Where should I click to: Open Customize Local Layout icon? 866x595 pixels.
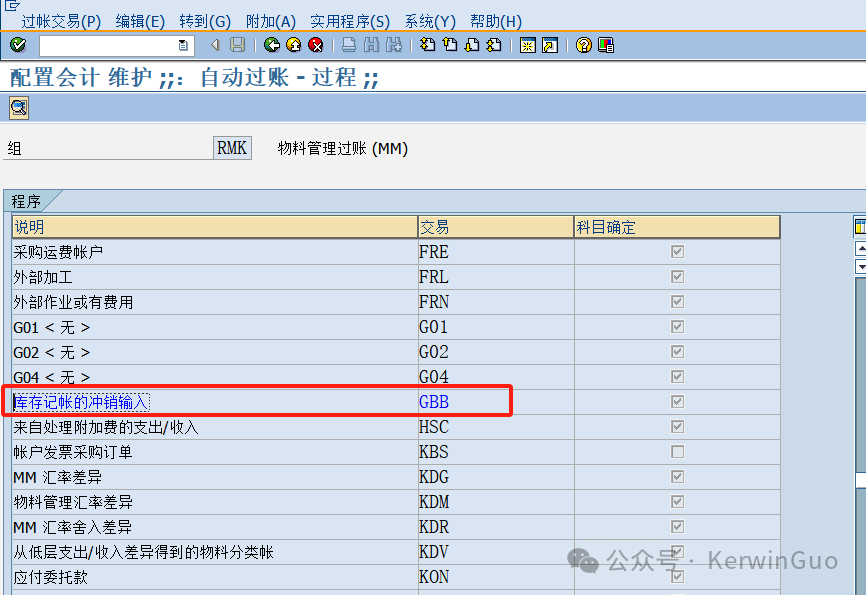click(606, 45)
